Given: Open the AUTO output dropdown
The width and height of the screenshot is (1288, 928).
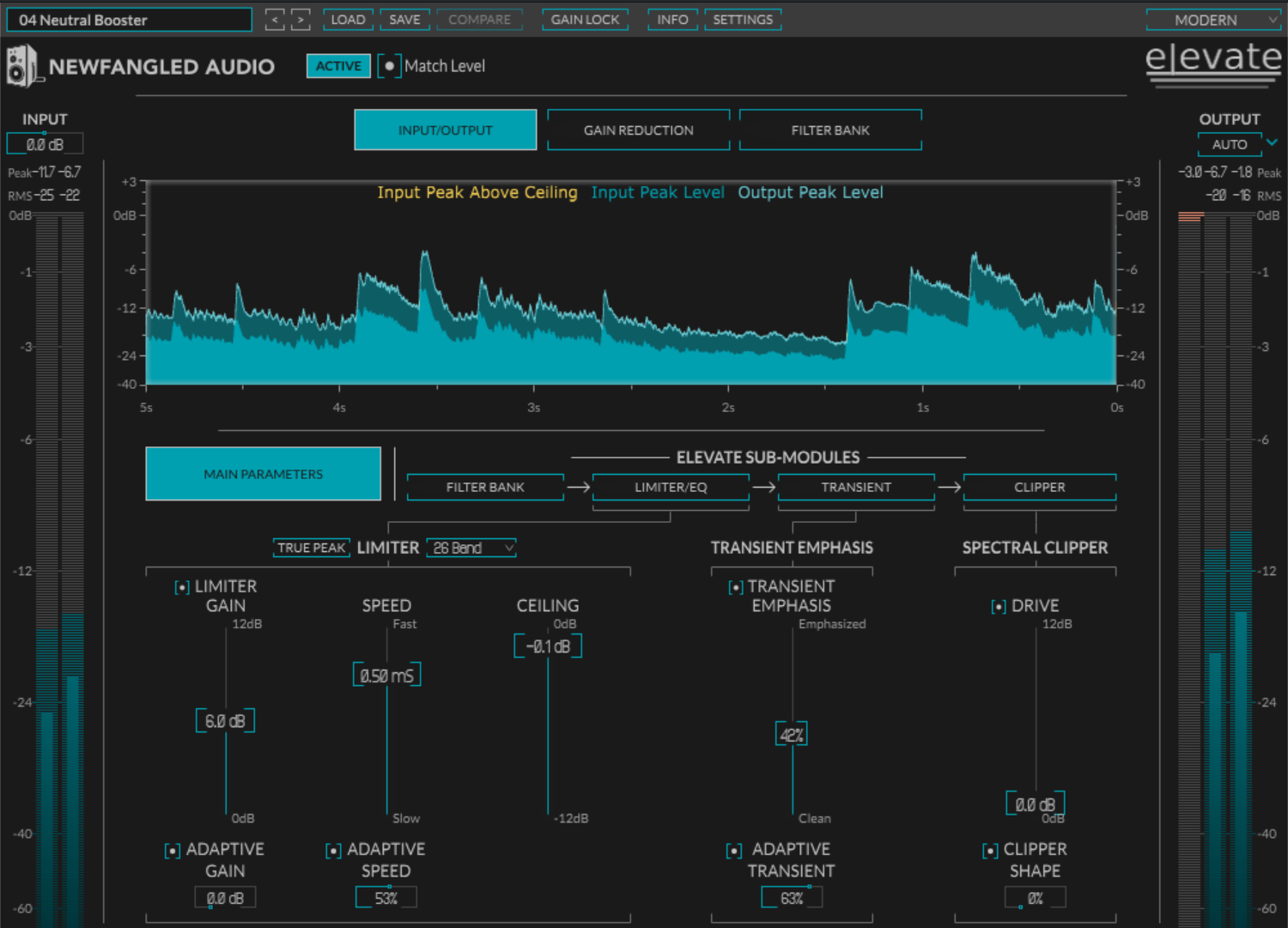Looking at the screenshot, I should [x=1230, y=144].
